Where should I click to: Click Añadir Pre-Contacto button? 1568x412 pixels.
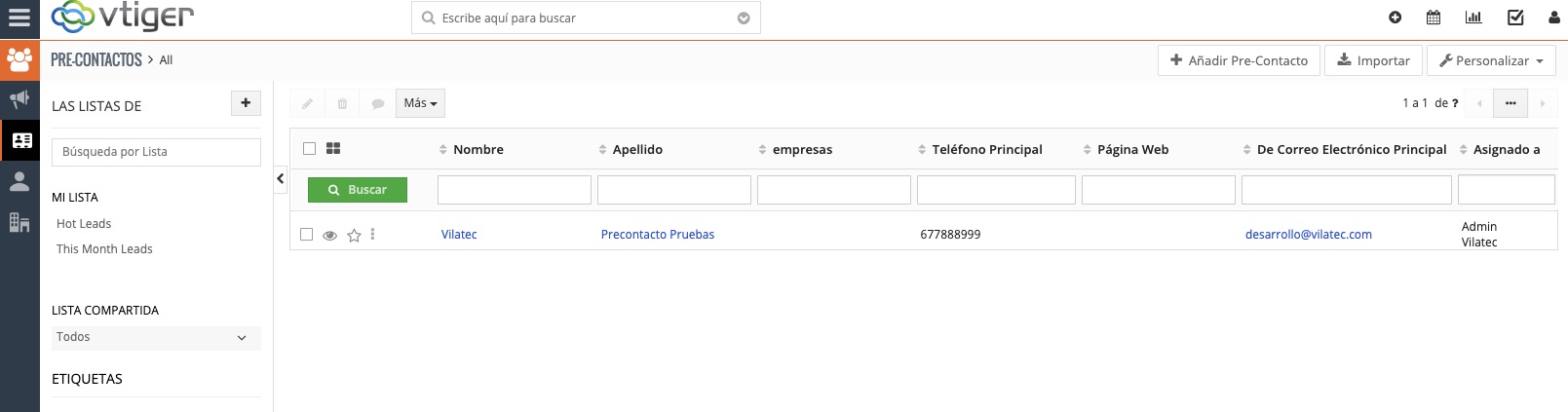point(1239,60)
